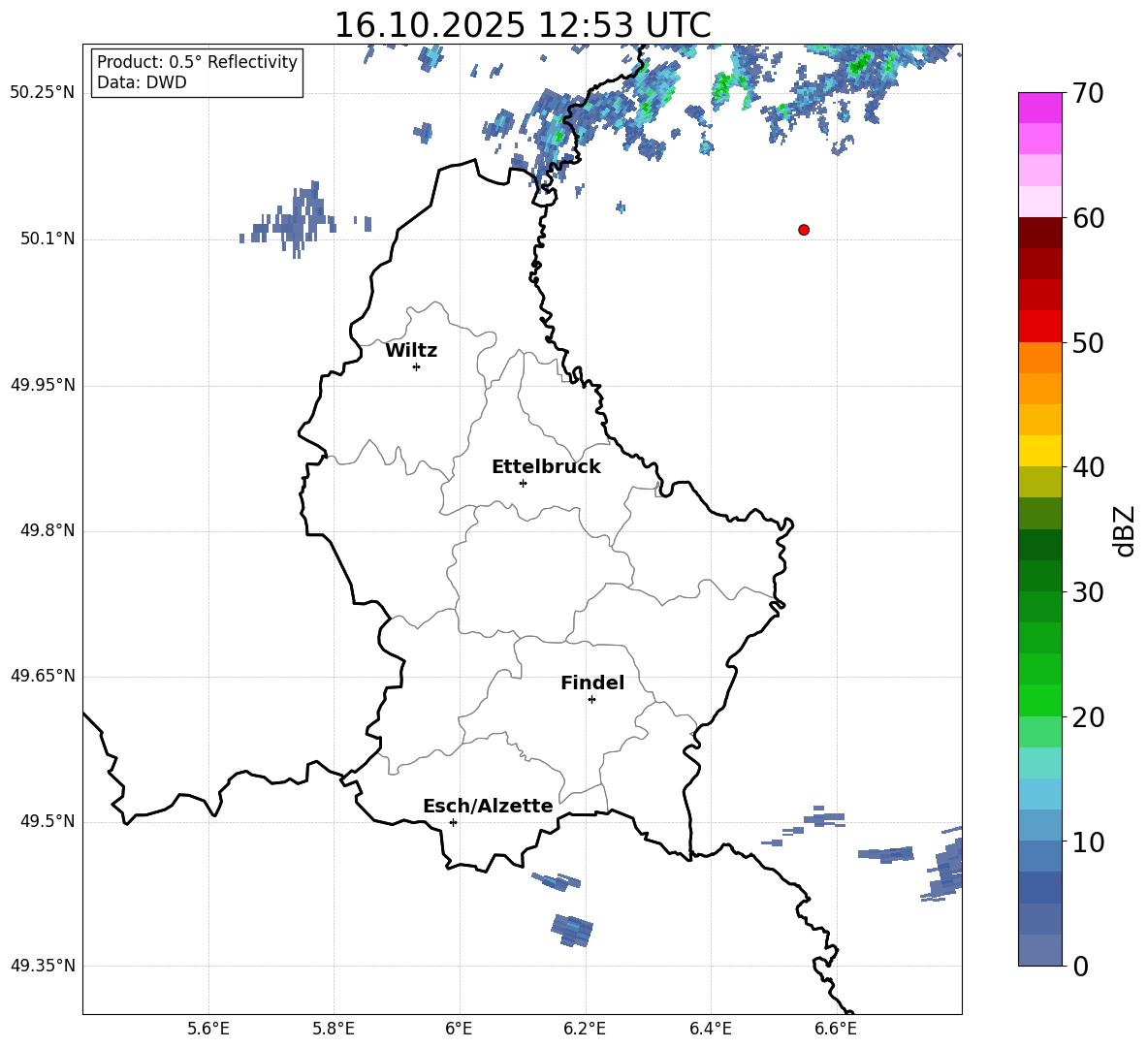The image size is (1148, 1048).
Task: Pick the dark maroon swatch below 60 dBZ
Action: click(1040, 233)
